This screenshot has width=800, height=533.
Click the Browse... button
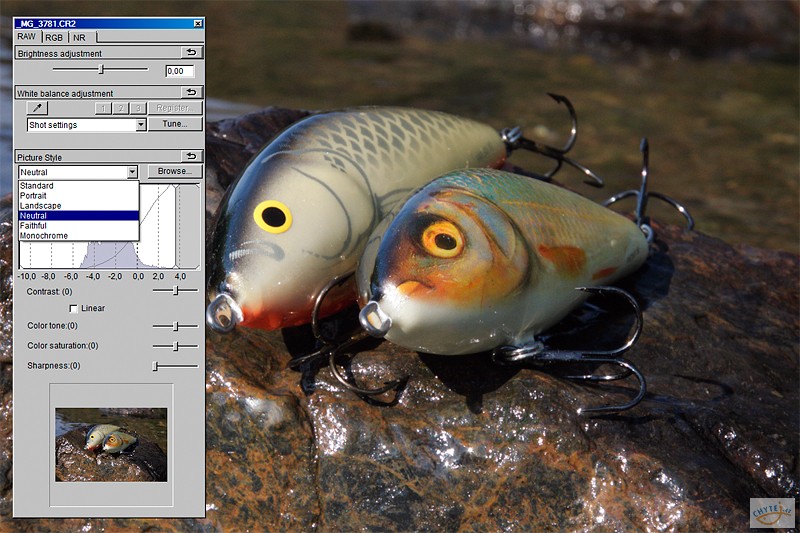[x=175, y=171]
